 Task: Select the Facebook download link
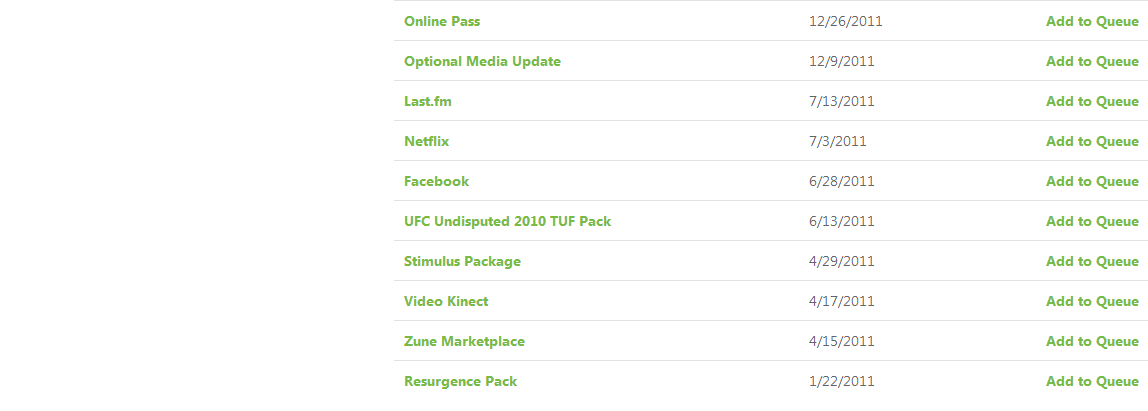point(436,181)
